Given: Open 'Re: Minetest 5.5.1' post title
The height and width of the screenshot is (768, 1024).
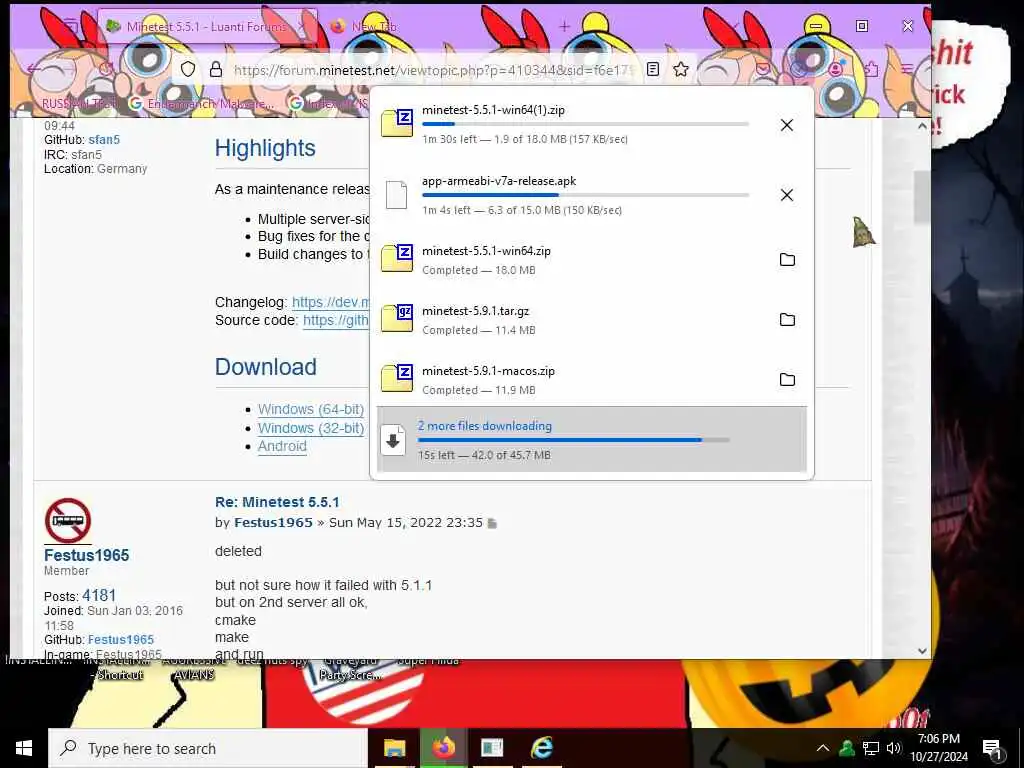Looking at the screenshot, I should 277,502.
